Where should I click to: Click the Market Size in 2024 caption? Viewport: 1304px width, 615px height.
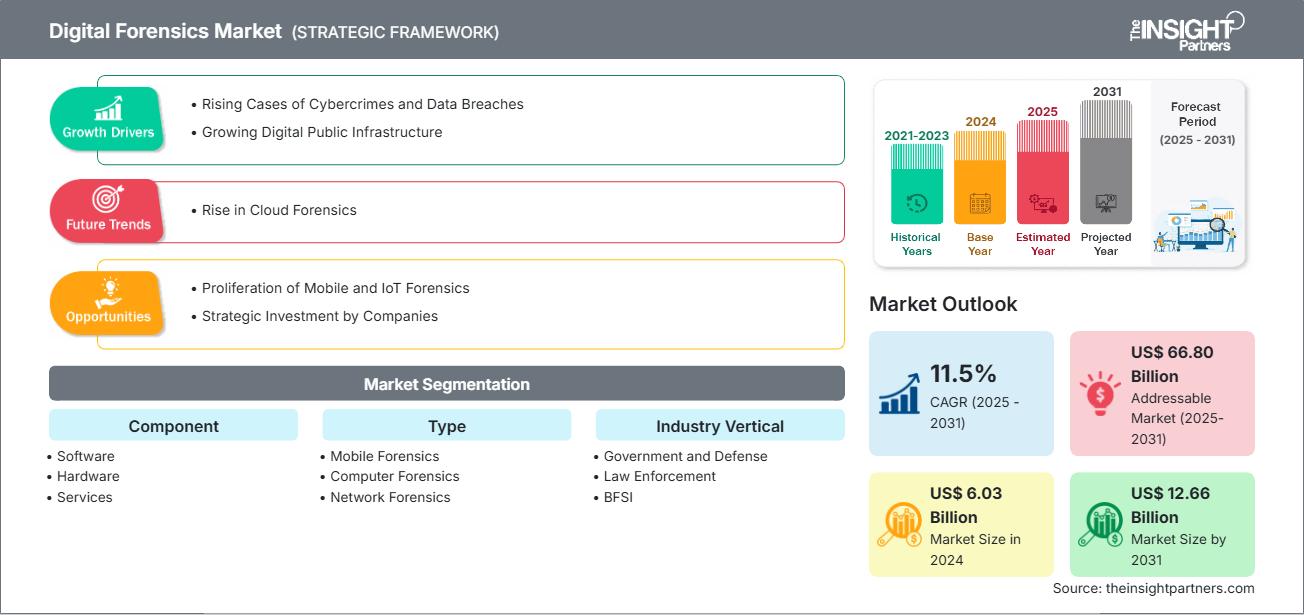coord(975,549)
